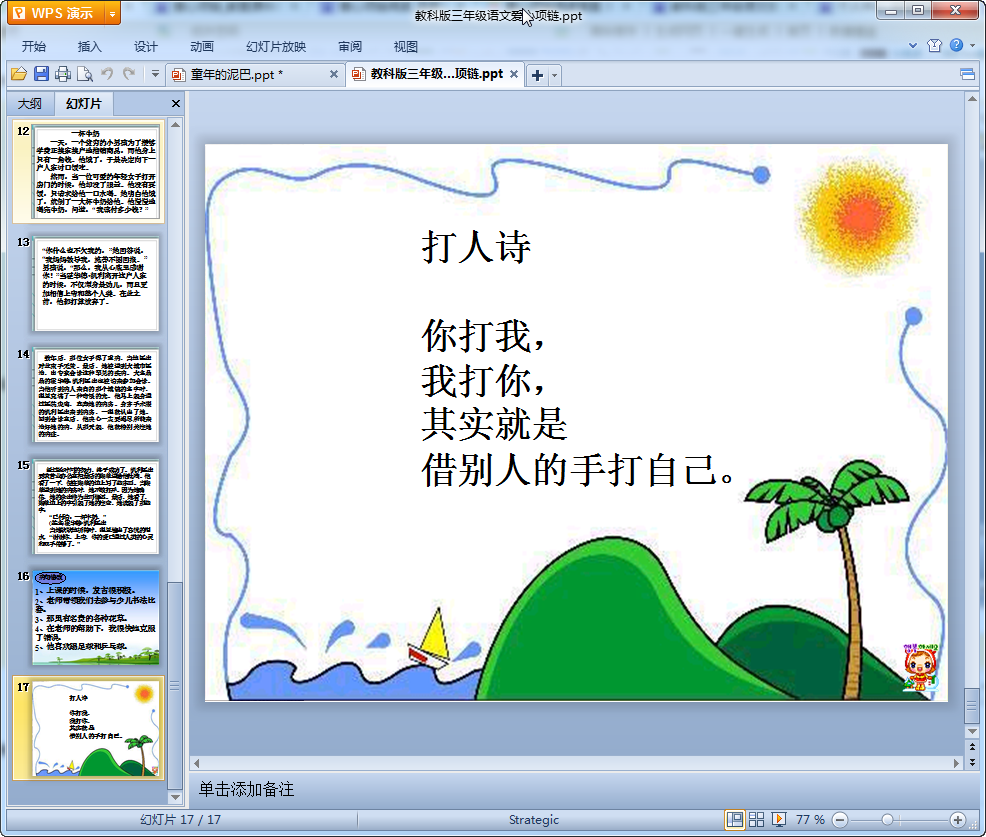Click the skin shirt icon near help
Viewport: 986px width, 837px height.
pos(934,46)
